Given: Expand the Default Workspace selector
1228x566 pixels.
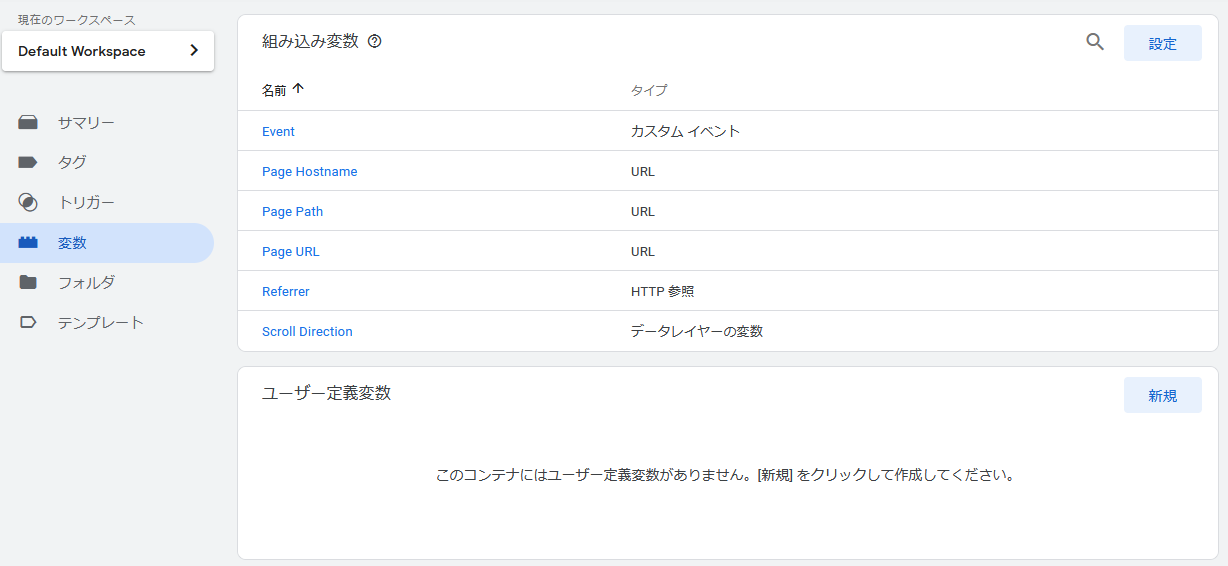Looking at the screenshot, I should coord(108,51).
